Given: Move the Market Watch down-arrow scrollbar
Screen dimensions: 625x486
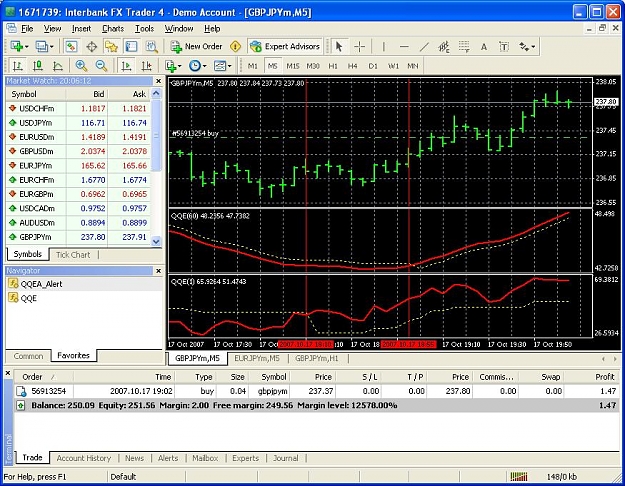Looking at the screenshot, I should click(156, 241).
